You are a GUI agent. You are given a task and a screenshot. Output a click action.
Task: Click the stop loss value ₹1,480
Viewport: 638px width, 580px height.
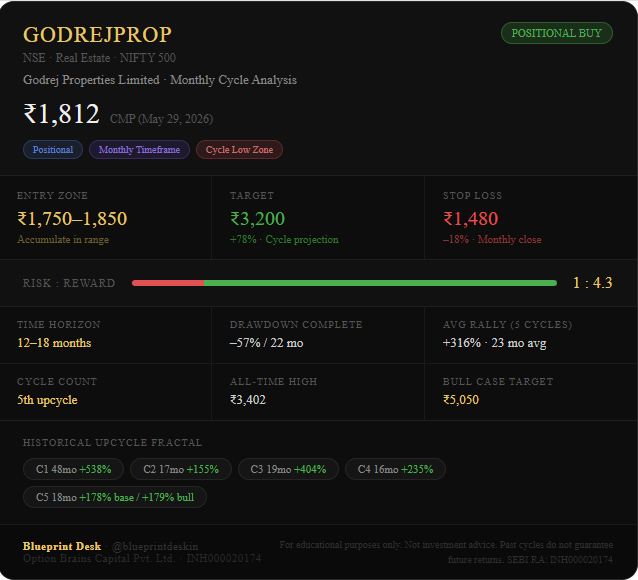click(x=470, y=219)
